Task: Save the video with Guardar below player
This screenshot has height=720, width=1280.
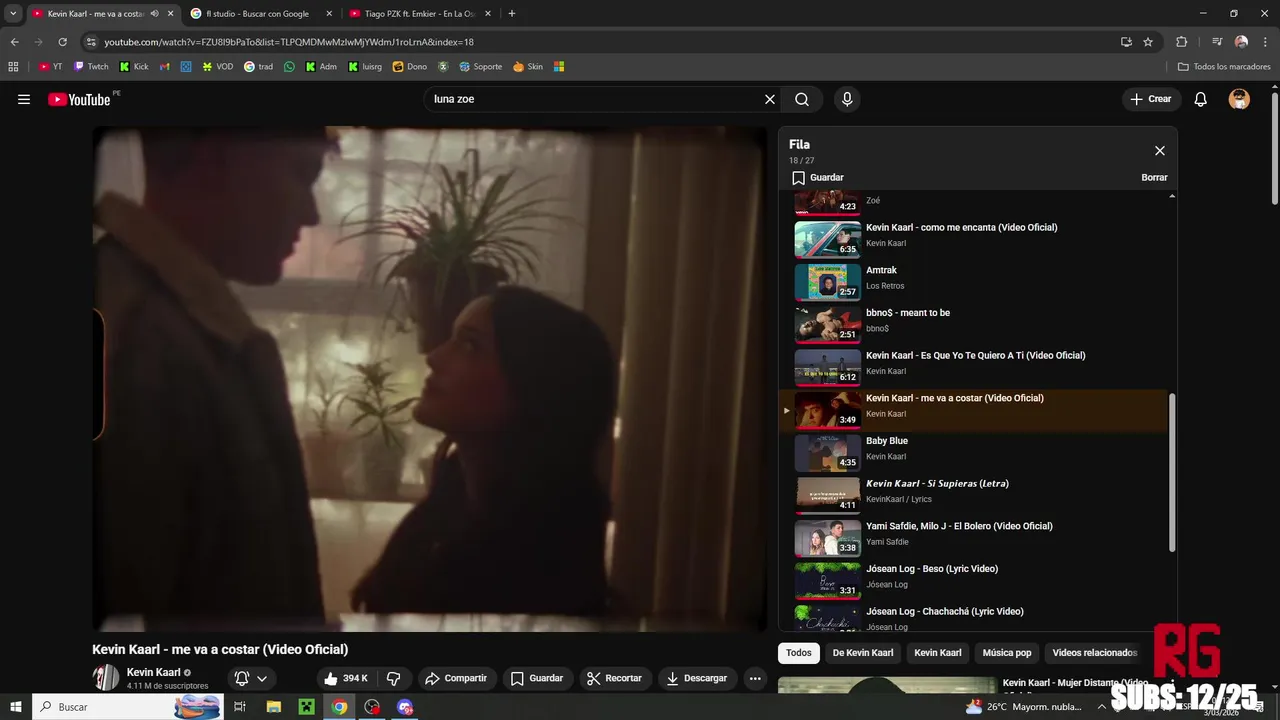Action: [537, 678]
